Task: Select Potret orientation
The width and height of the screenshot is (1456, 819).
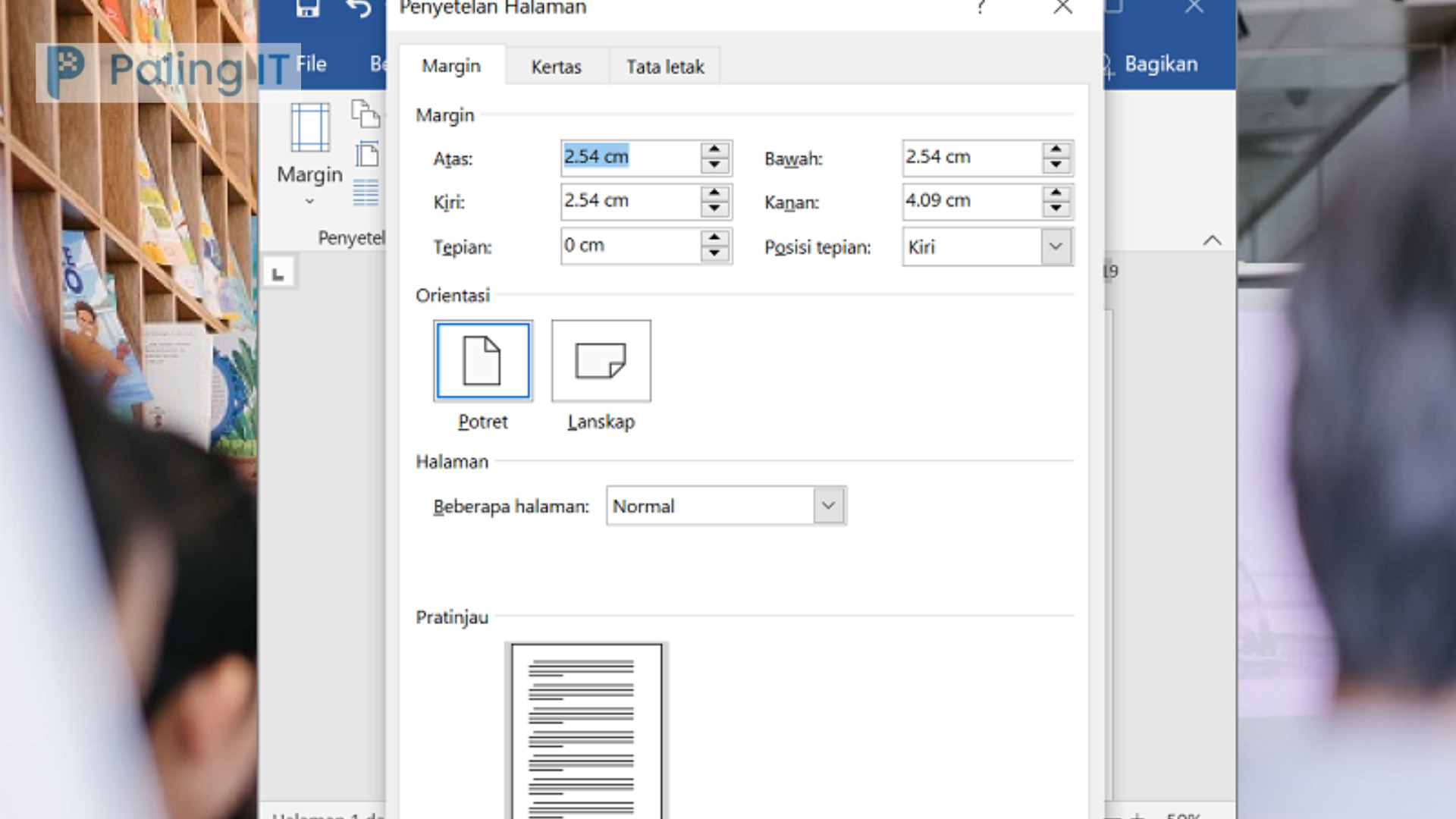Action: pos(483,361)
